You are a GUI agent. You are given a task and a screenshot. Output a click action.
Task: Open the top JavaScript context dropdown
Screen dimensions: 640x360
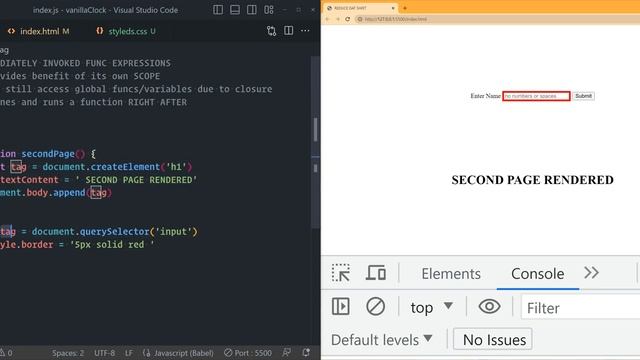432,307
